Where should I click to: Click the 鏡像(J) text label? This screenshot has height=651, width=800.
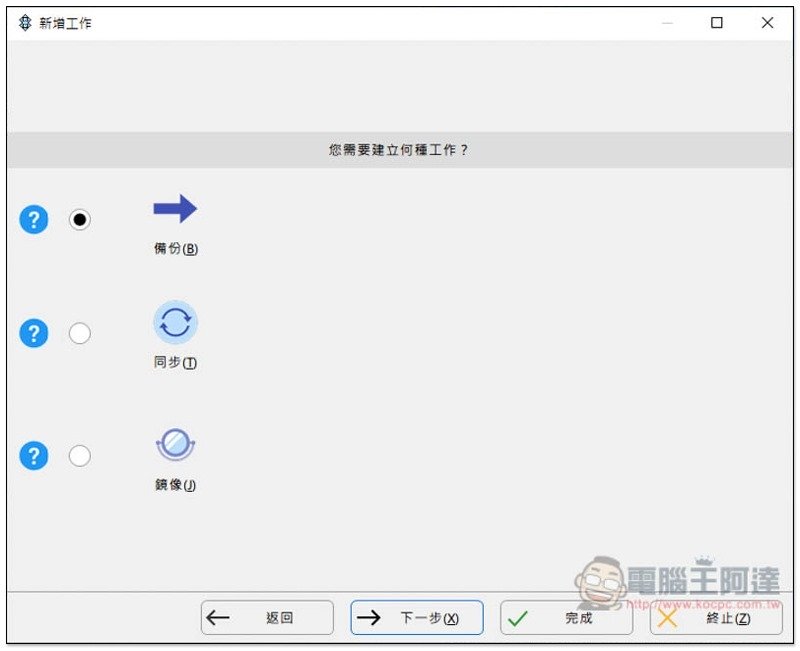pyautogui.click(x=176, y=485)
